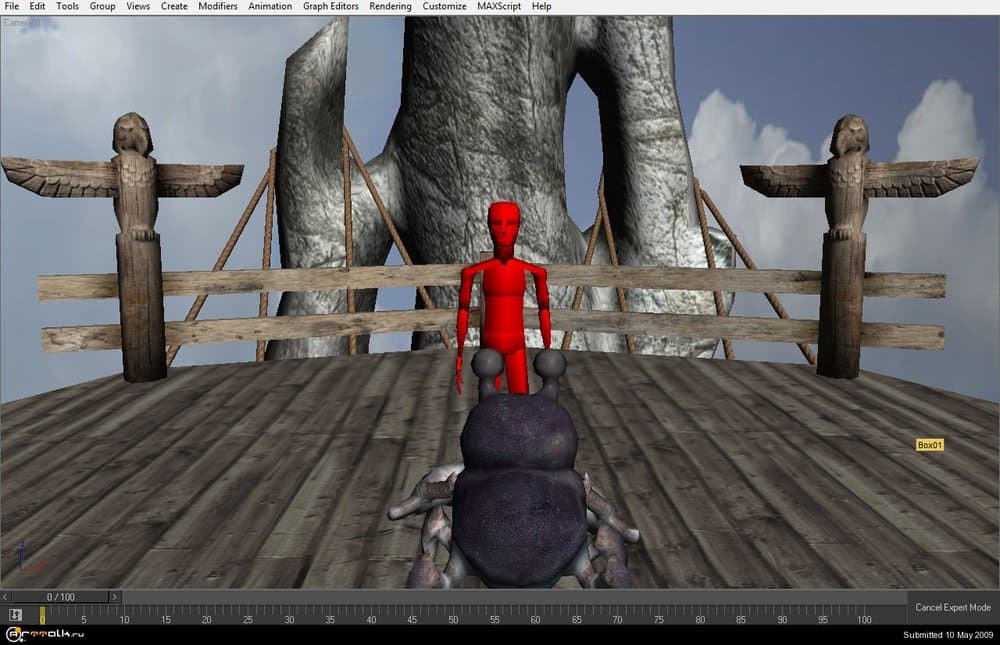Click frame 50 on the track bar
The width and height of the screenshot is (1000, 645).
[x=453, y=614]
